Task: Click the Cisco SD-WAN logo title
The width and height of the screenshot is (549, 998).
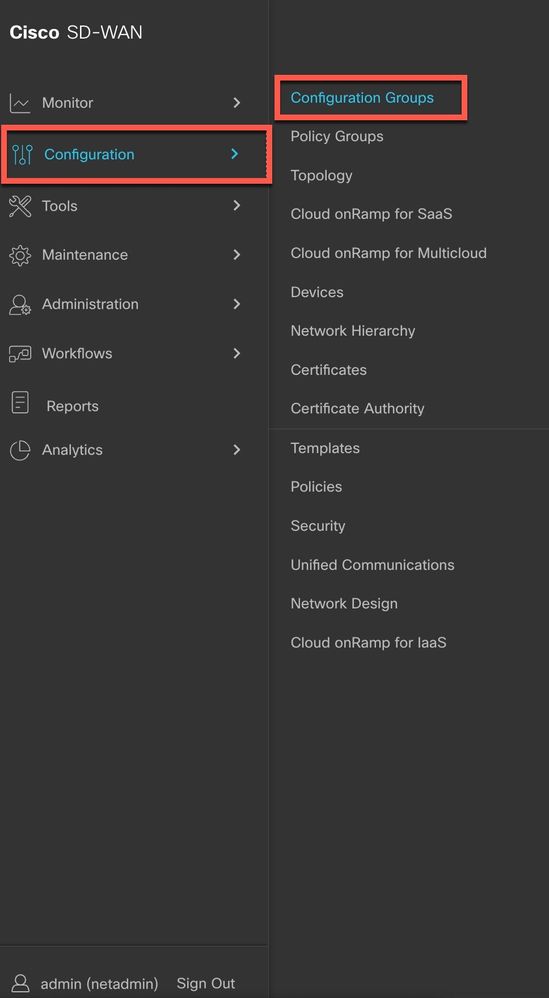Action: 76,32
